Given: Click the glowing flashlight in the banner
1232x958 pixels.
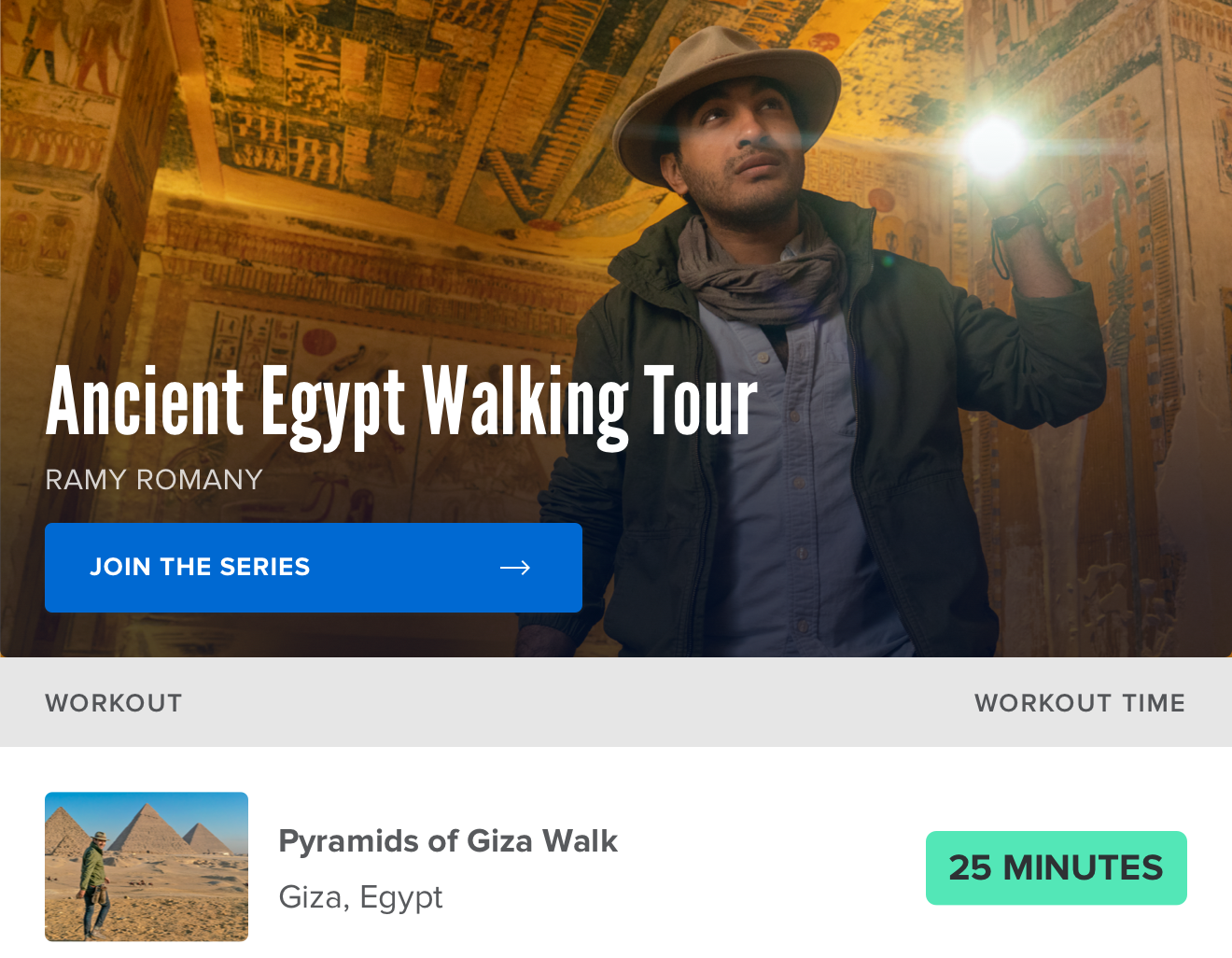Looking at the screenshot, I should pyautogui.click(x=993, y=145).
